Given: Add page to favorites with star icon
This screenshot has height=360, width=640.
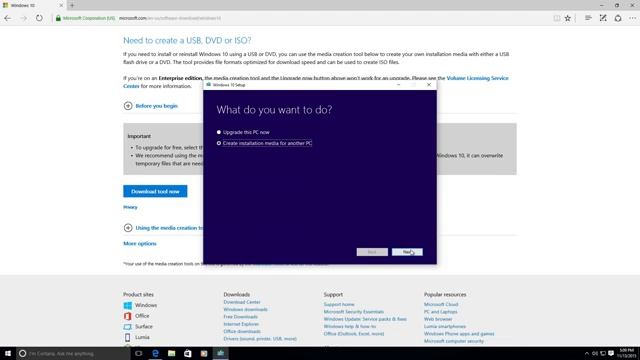Looking at the screenshot, I should [567, 18].
